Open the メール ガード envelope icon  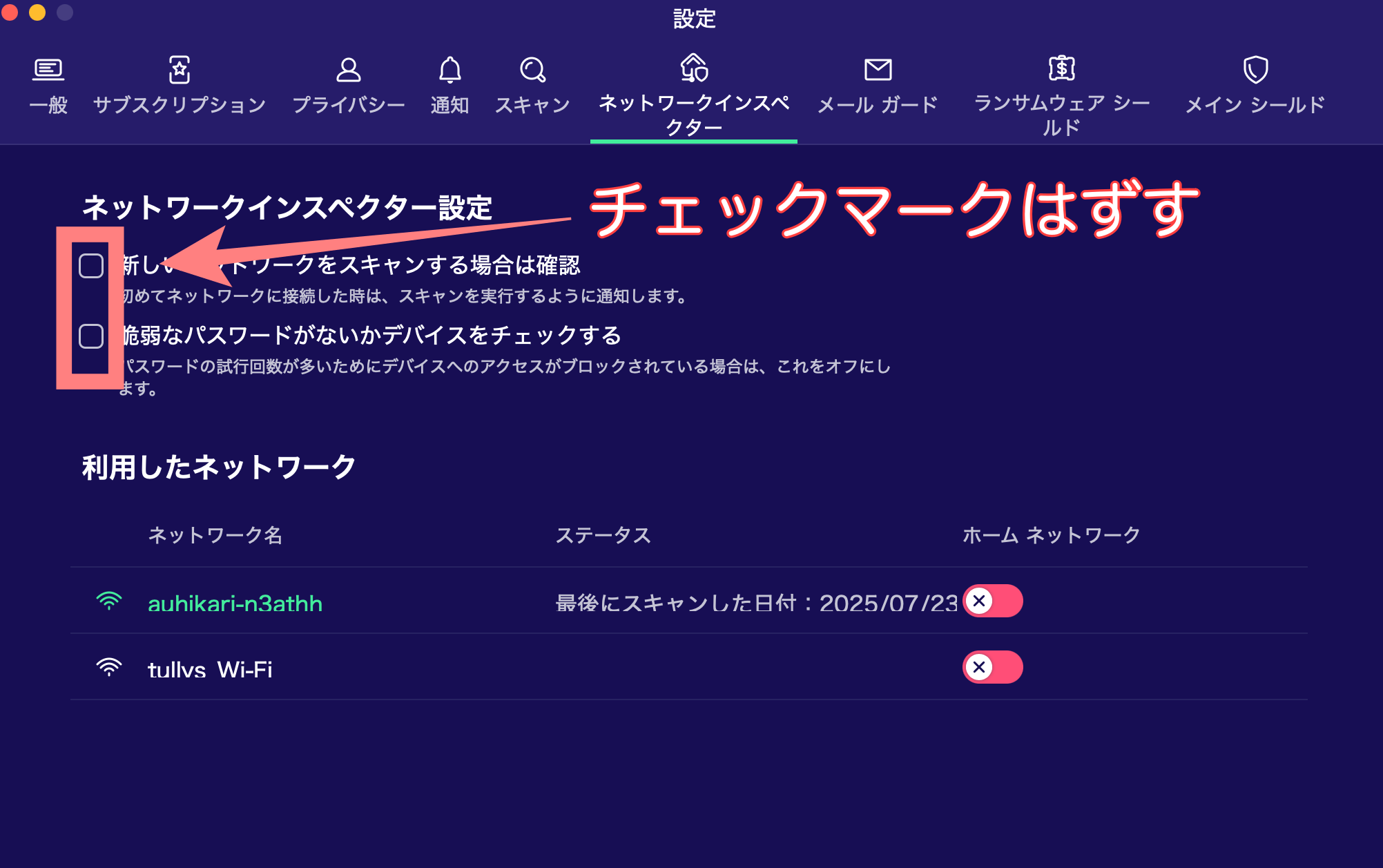(x=878, y=69)
